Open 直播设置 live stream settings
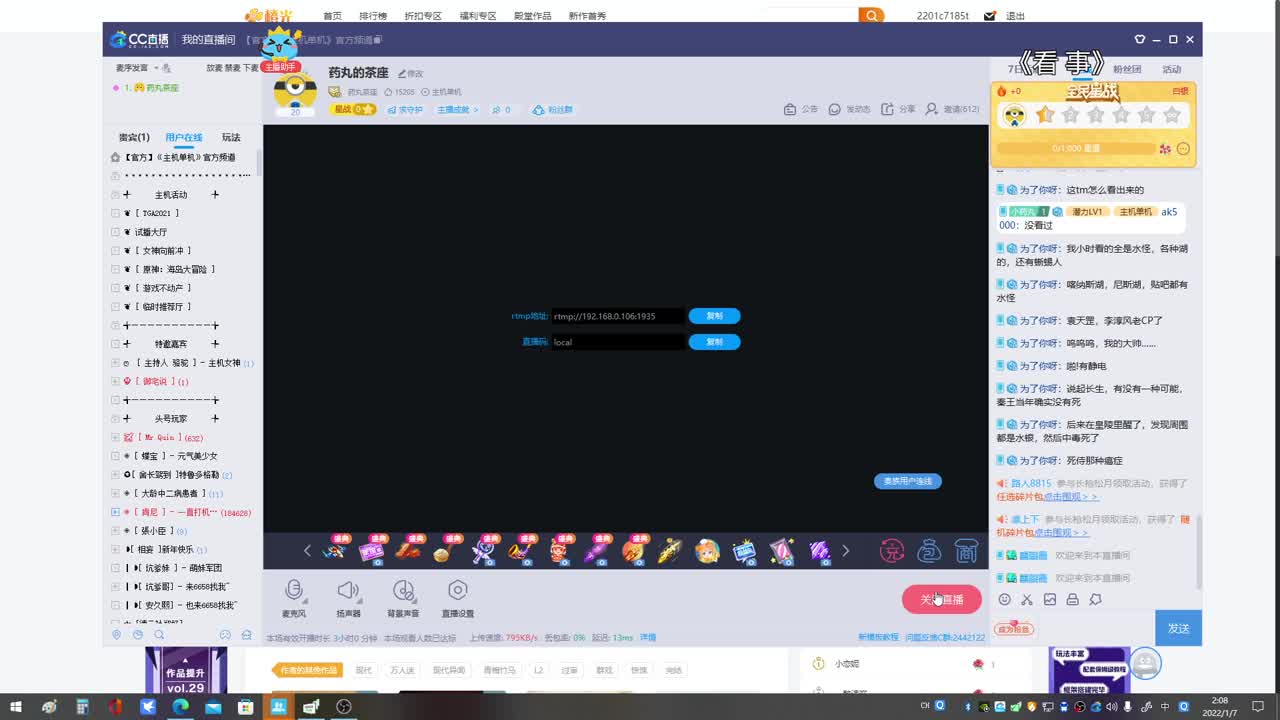Image resolution: width=1280 pixels, height=720 pixels. click(x=458, y=598)
